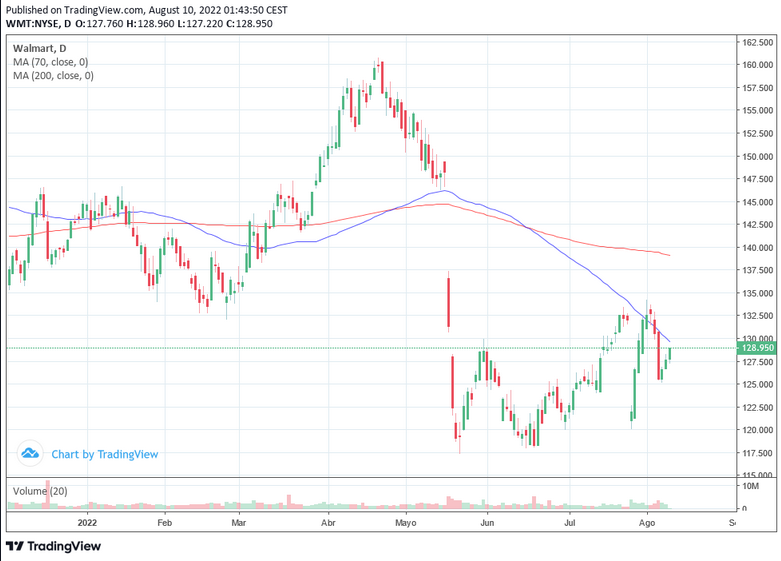Click the 162.500 price axis label
This screenshot has width=781, height=561.
758,42
